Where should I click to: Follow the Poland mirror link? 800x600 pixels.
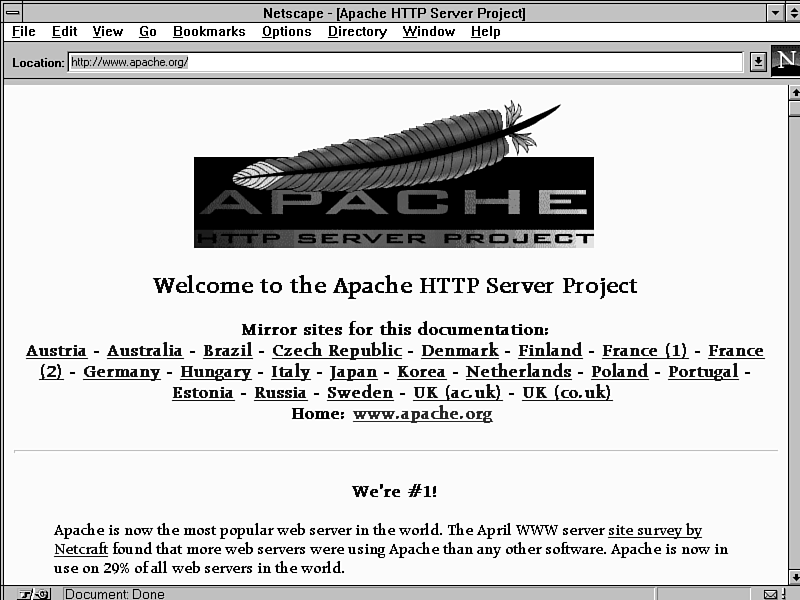619,372
